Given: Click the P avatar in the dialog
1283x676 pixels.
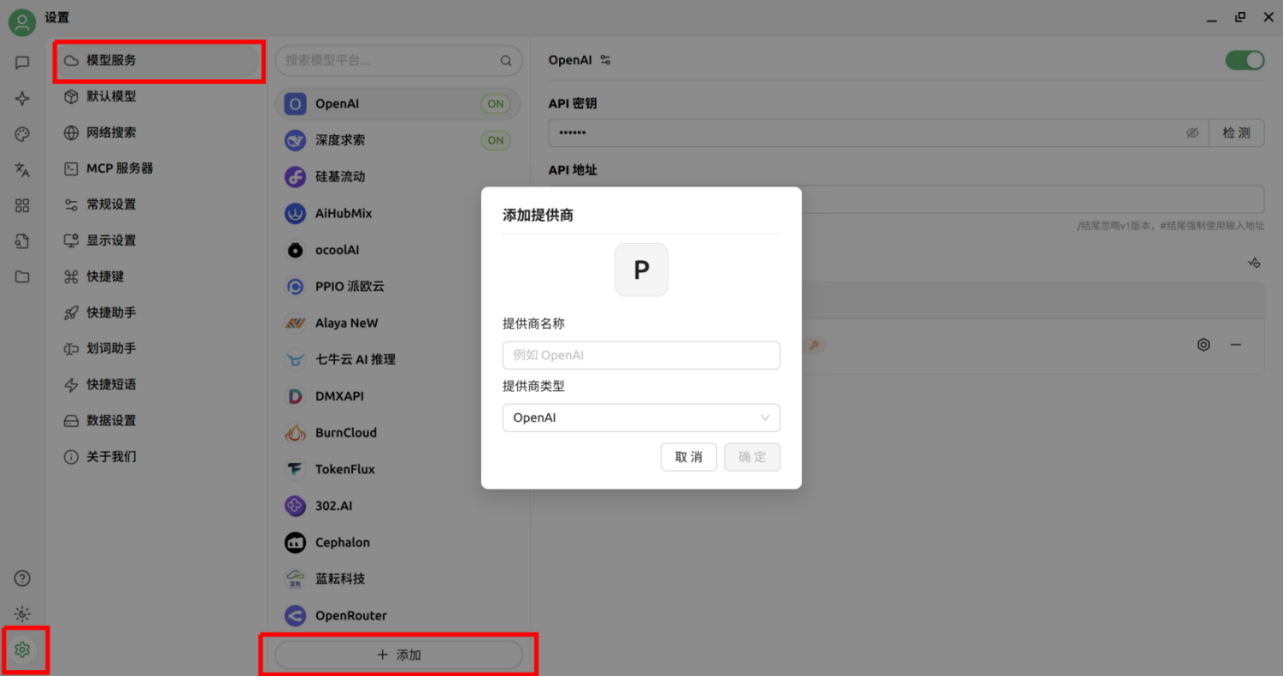Looking at the screenshot, I should 641,270.
